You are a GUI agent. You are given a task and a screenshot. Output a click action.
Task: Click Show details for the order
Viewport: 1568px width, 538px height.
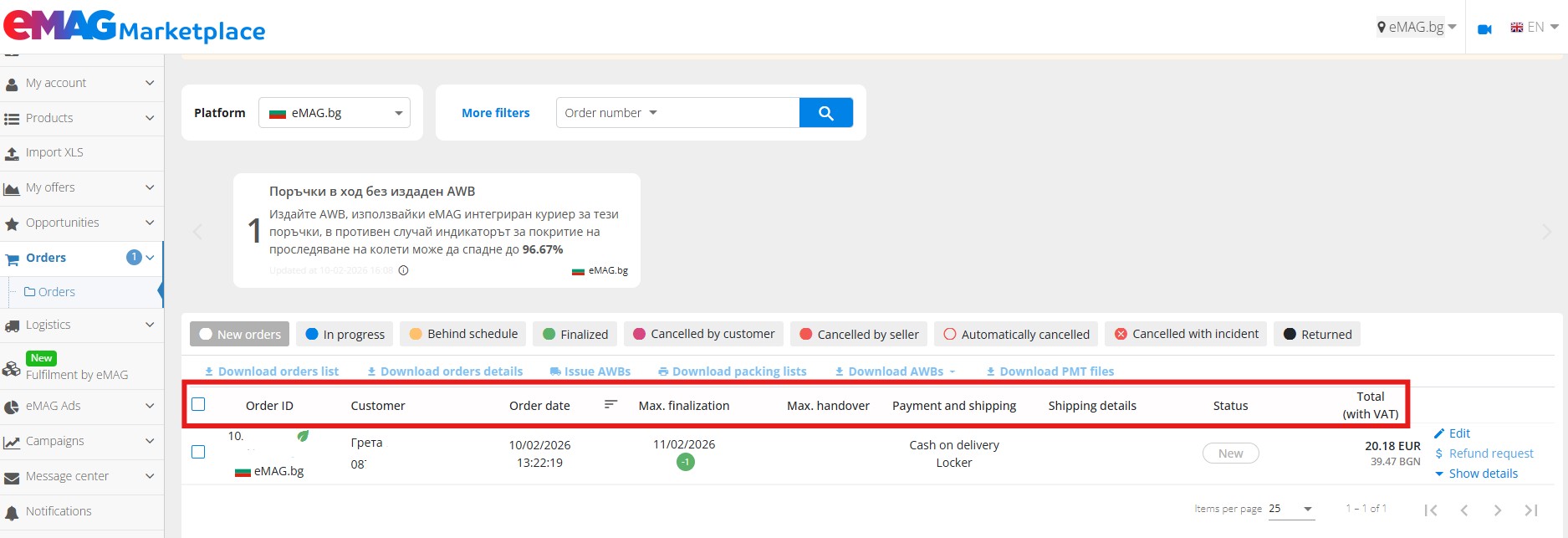(1476, 474)
